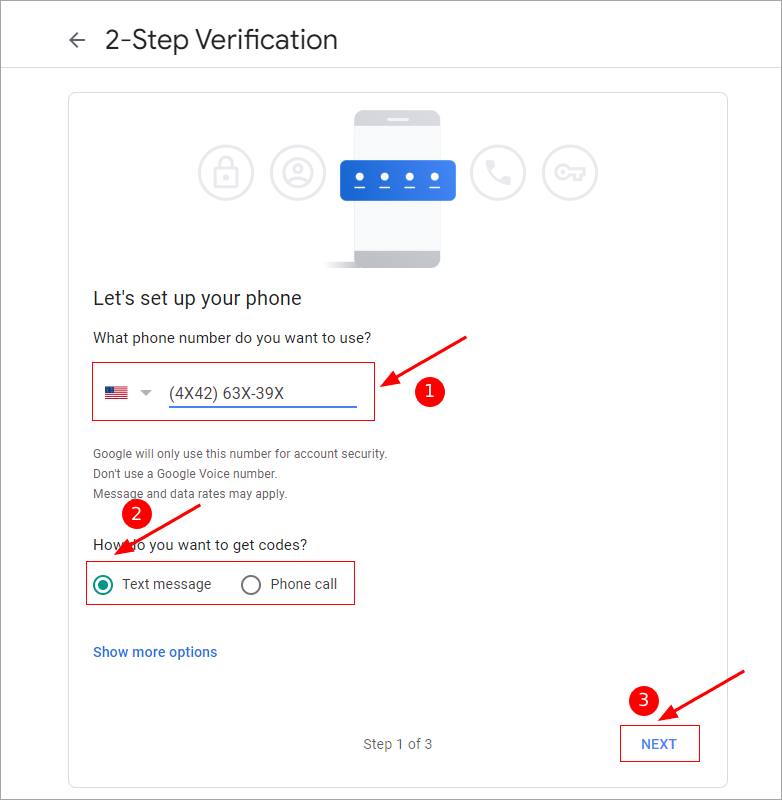Click the grey phone illustration top speaker
This screenshot has width=782, height=800.
click(x=398, y=119)
